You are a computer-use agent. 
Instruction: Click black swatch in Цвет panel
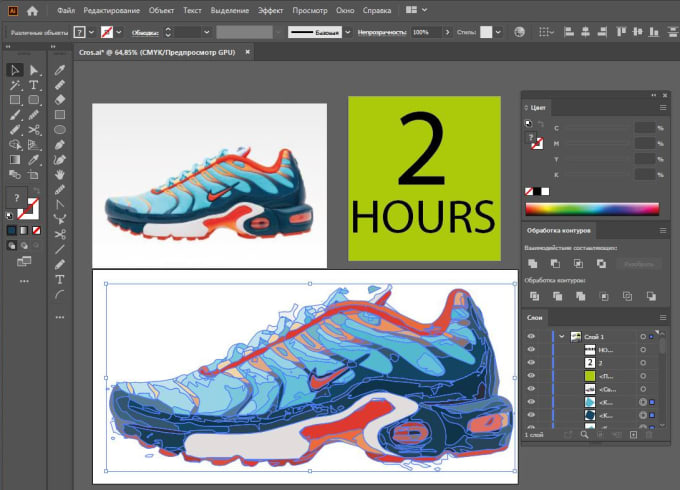(x=537, y=191)
